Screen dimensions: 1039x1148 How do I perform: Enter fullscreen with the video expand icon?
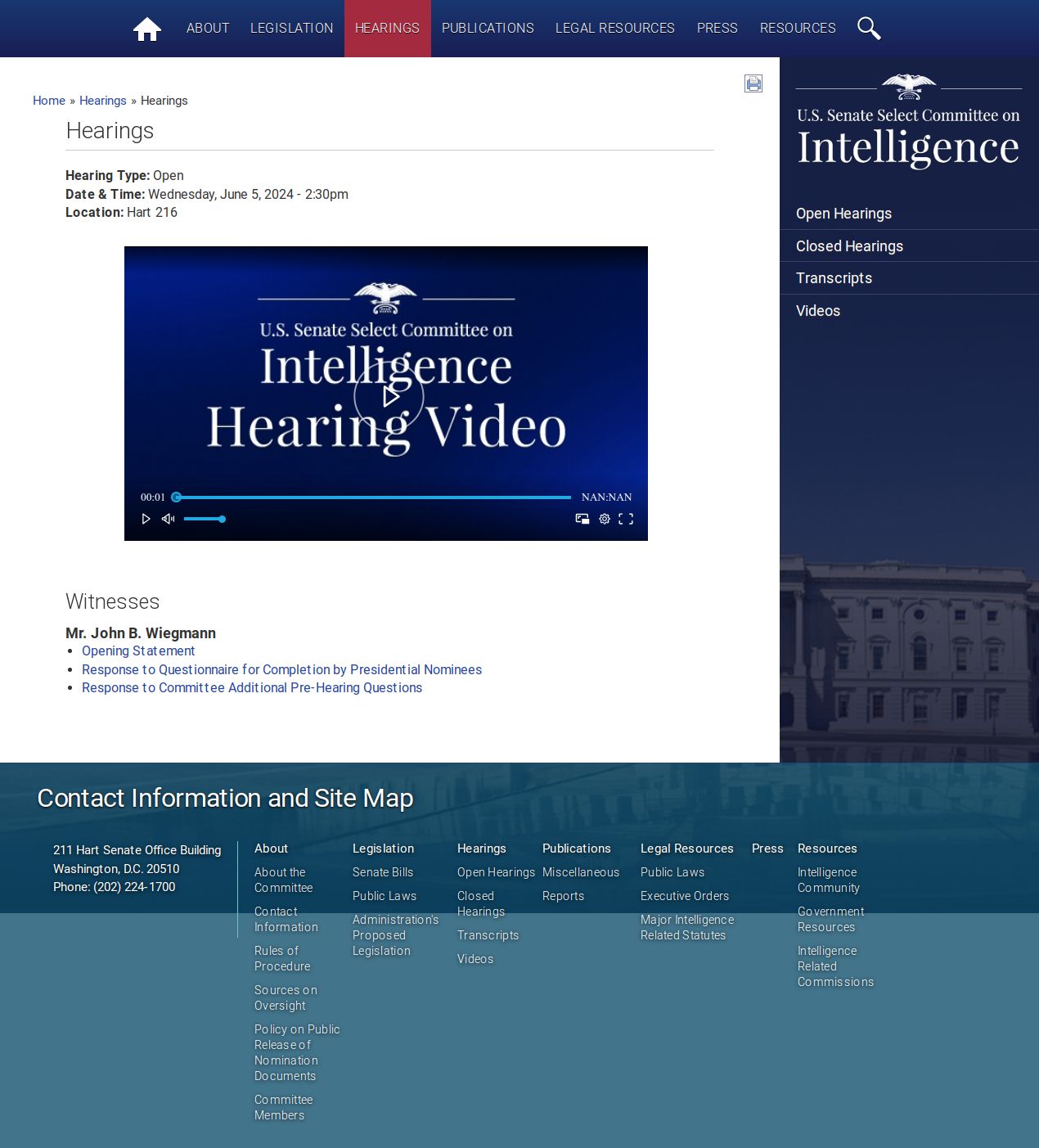[x=626, y=519]
